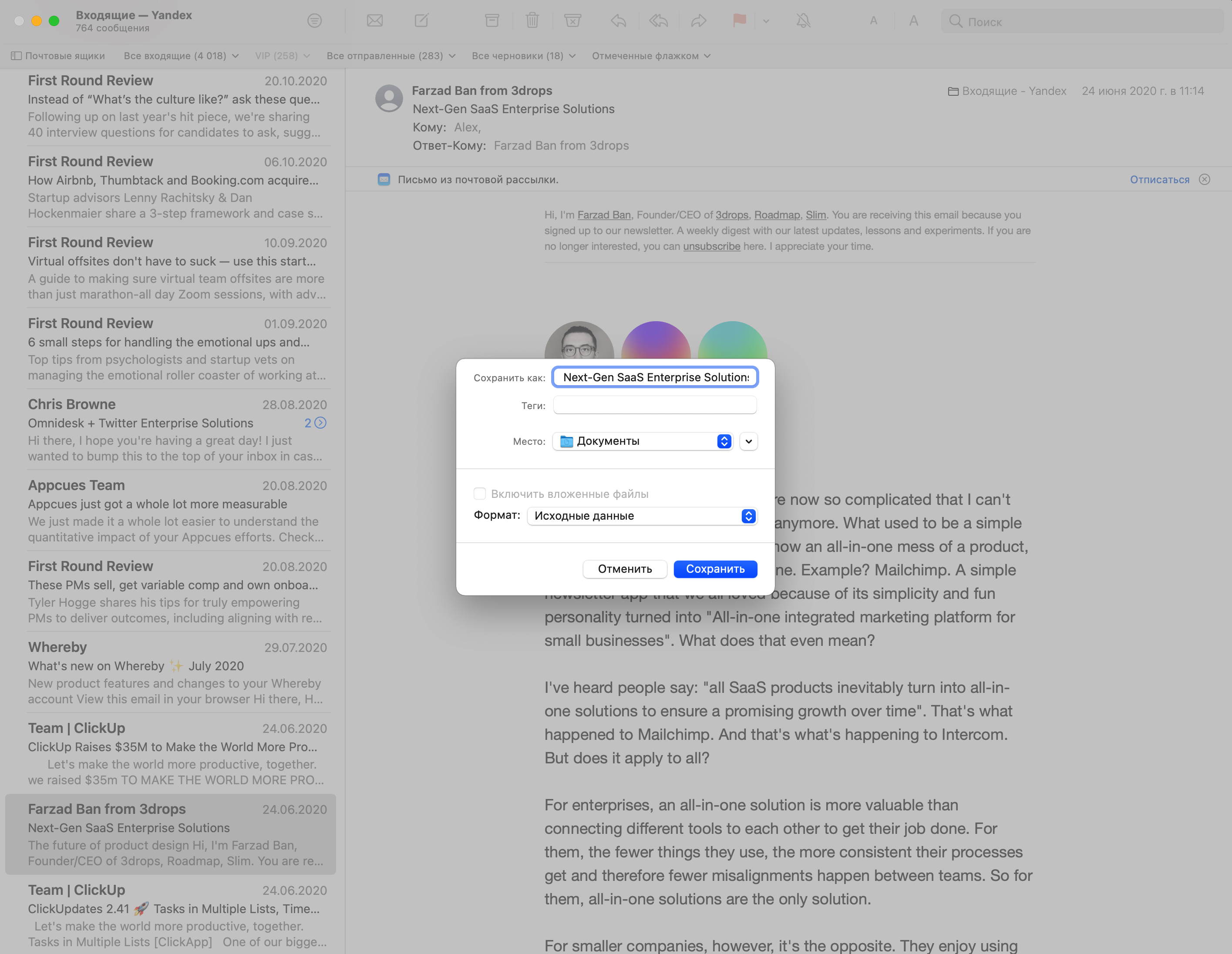Click the Теги tags field
Viewport: 1232px width, 954px height.
655,405
